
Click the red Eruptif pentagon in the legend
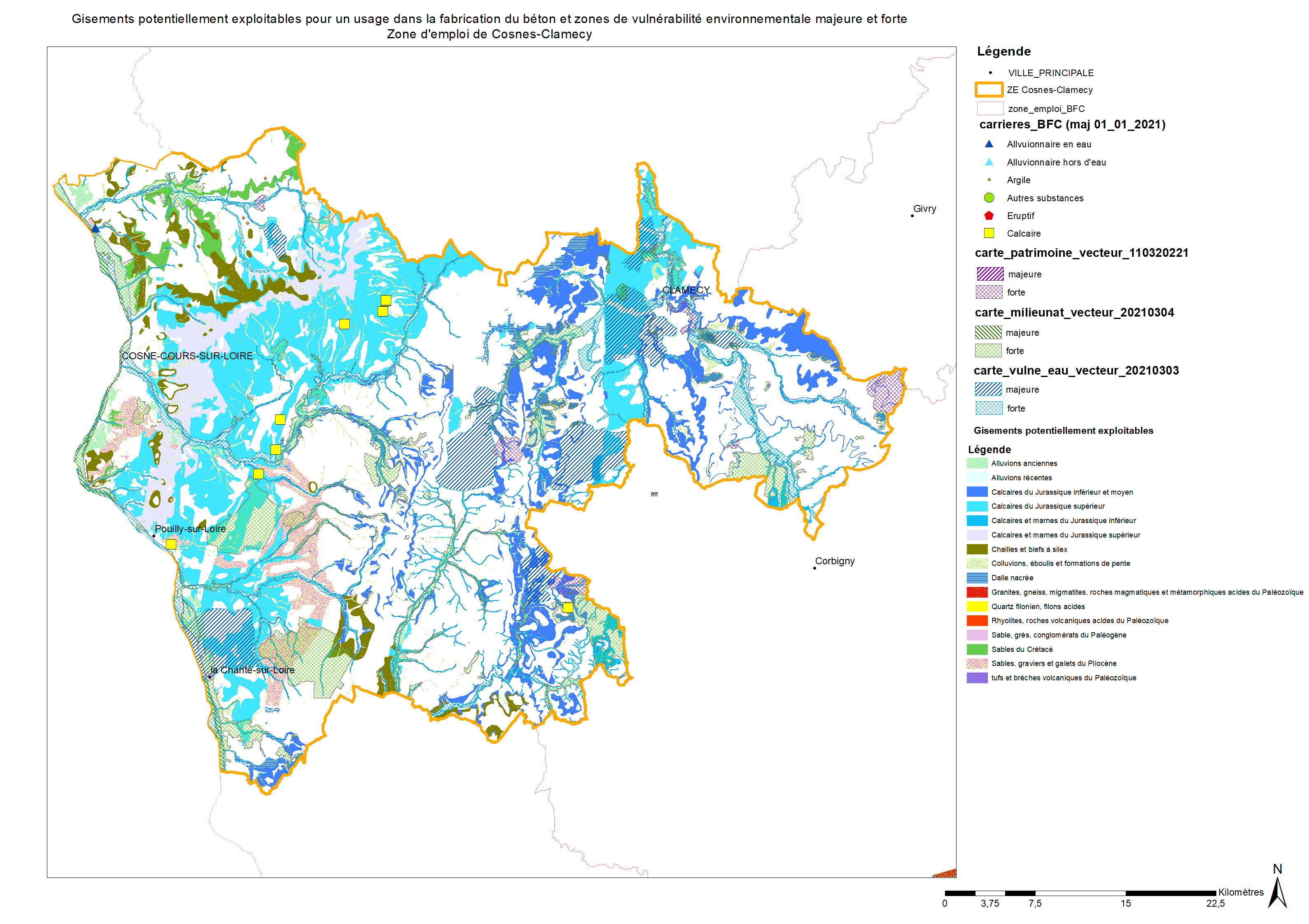(x=989, y=216)
